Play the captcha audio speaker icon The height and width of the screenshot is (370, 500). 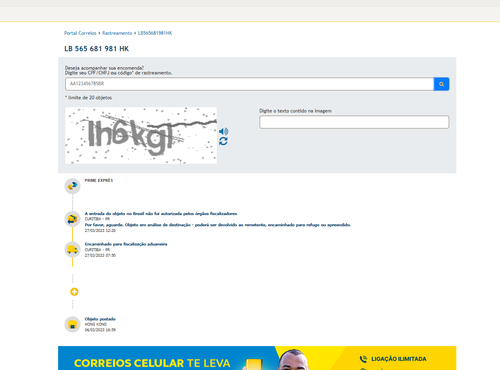pos(224,131)
